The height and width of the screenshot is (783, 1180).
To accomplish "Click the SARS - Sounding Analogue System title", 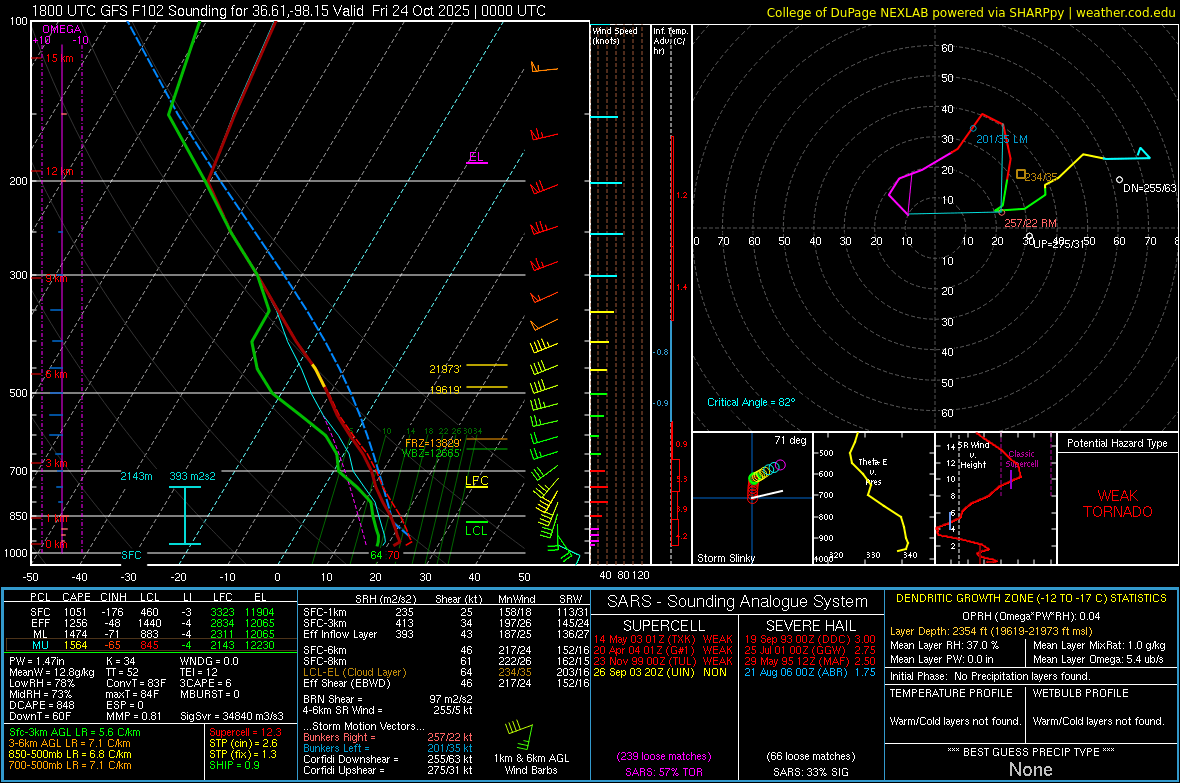I will [738, 602].
